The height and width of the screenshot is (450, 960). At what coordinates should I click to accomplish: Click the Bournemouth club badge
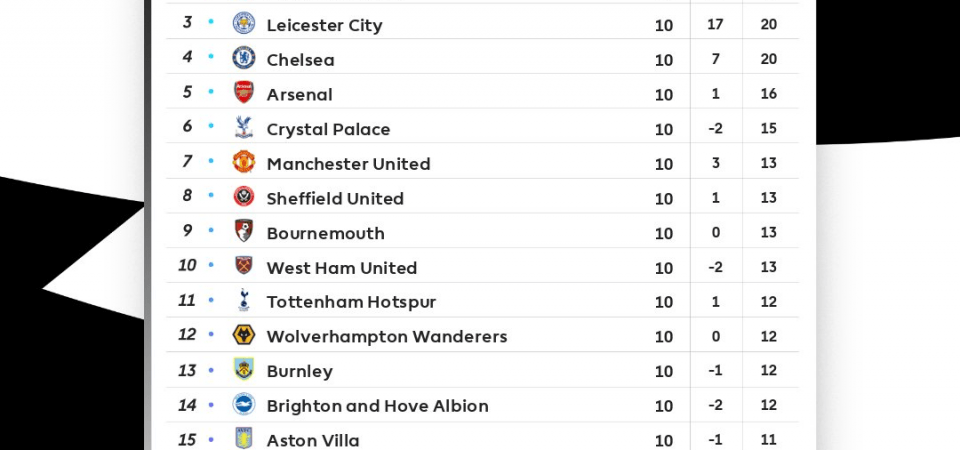(244, 231)
